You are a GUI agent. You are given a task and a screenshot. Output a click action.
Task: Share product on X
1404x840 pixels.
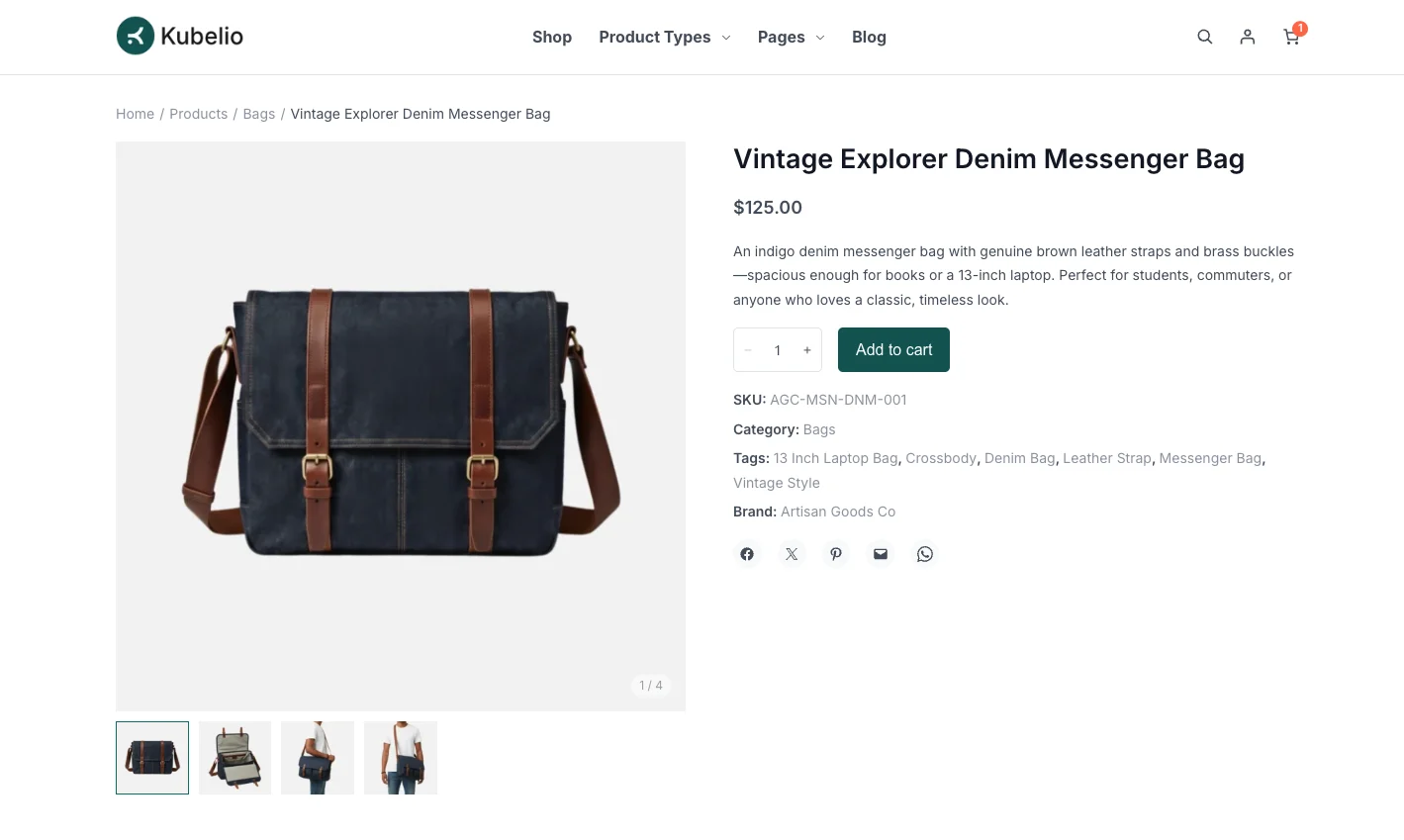point(792,553)
